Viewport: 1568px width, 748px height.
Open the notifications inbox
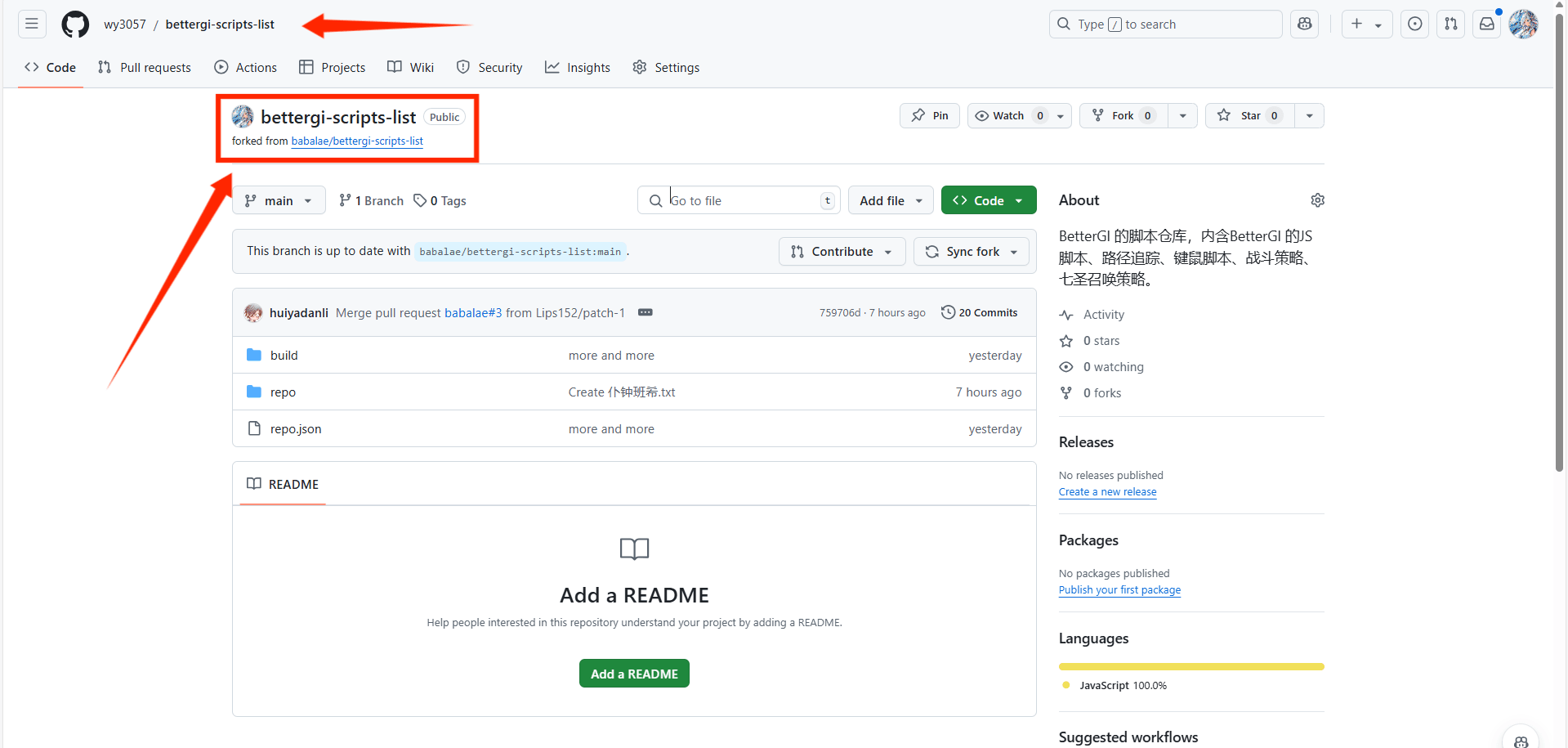click(1486, 25)
